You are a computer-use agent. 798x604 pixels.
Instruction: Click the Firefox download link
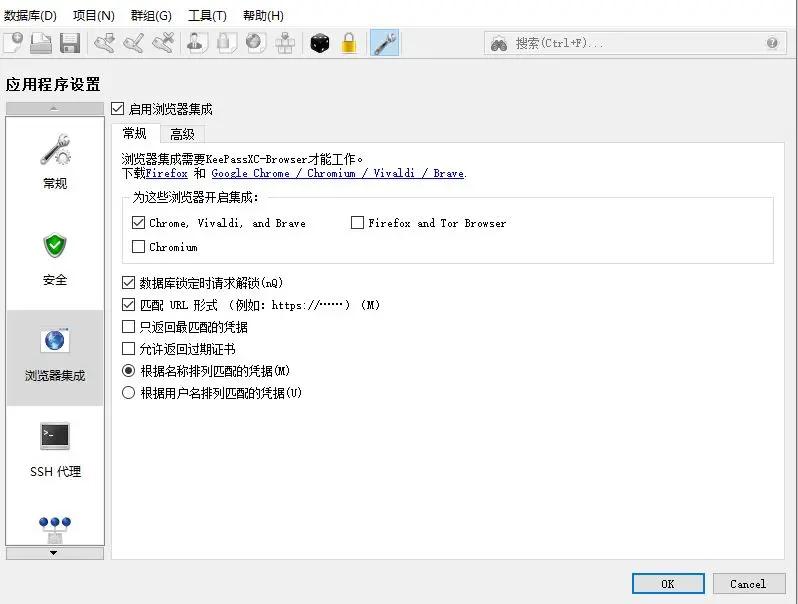[166, 174]
